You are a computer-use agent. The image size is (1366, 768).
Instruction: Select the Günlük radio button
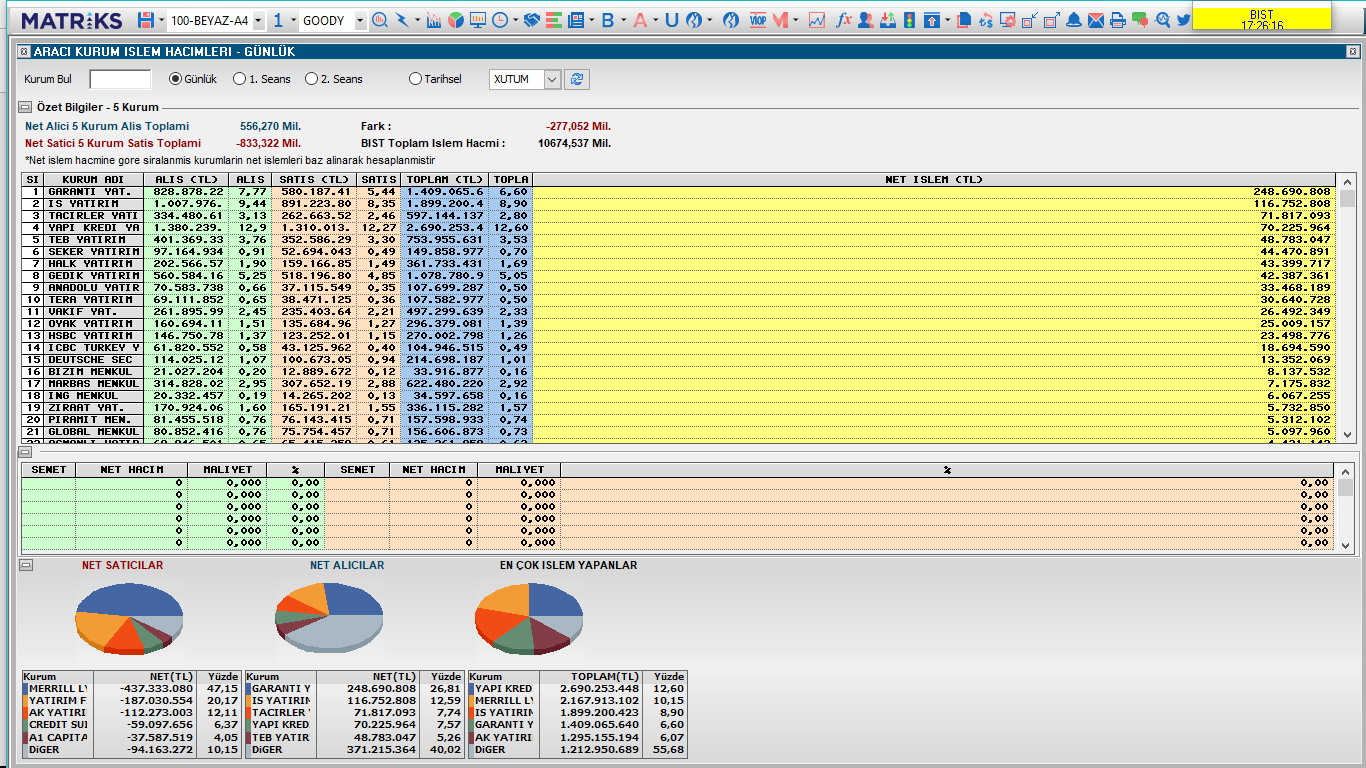click(x=176, y=79)
